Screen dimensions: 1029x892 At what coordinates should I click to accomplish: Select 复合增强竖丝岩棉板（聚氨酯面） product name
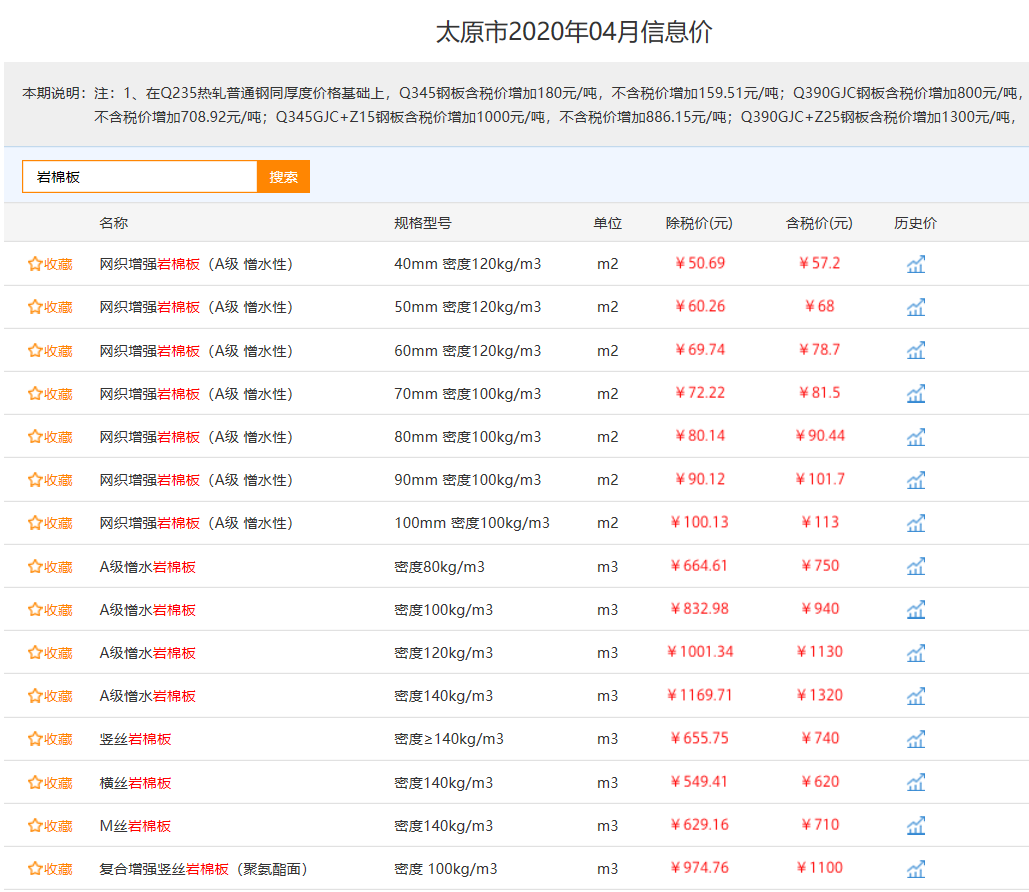tap(203, 869)
